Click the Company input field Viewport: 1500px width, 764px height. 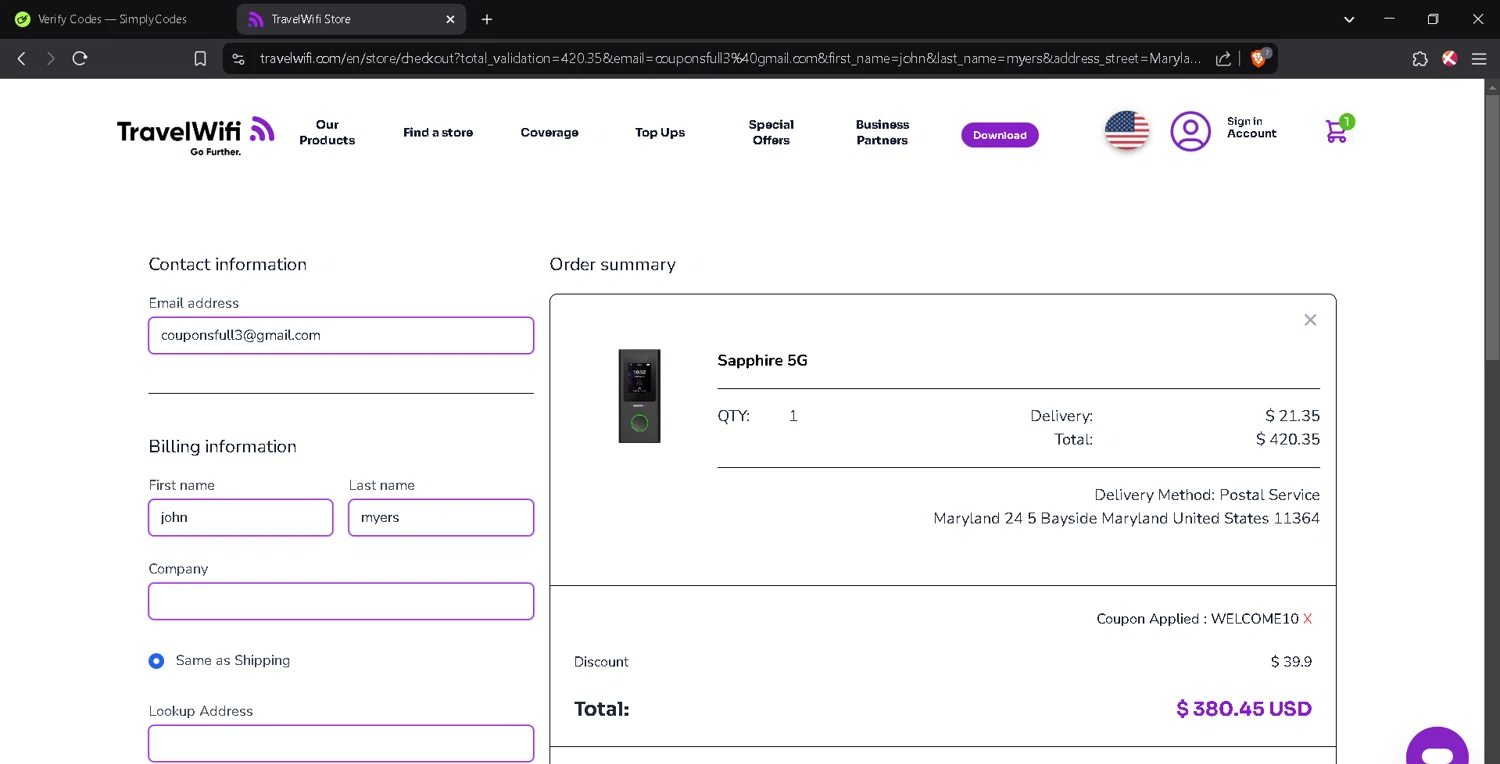click(x=341, y=601)
